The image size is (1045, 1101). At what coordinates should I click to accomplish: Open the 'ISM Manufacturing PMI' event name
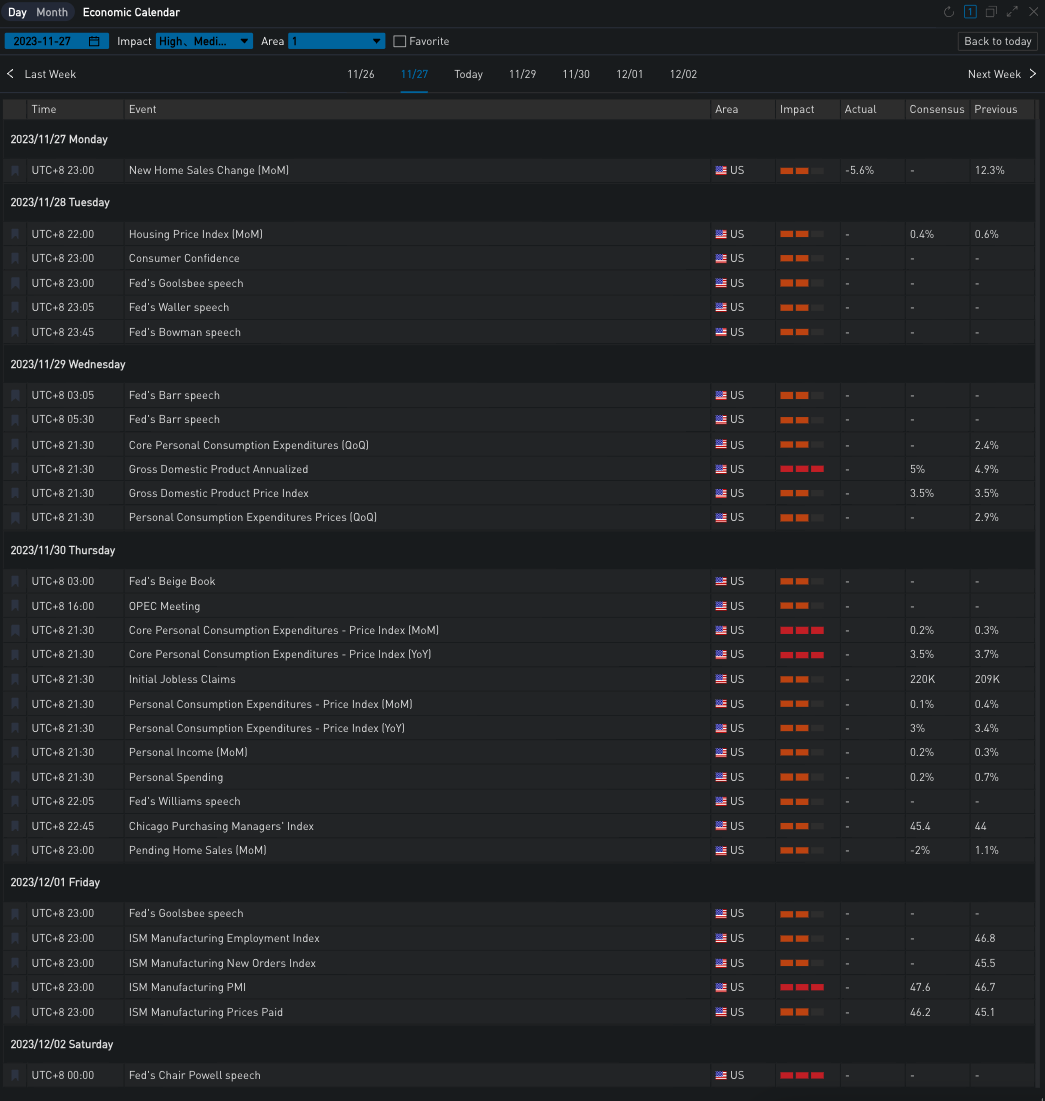click(x=188, y=987)
